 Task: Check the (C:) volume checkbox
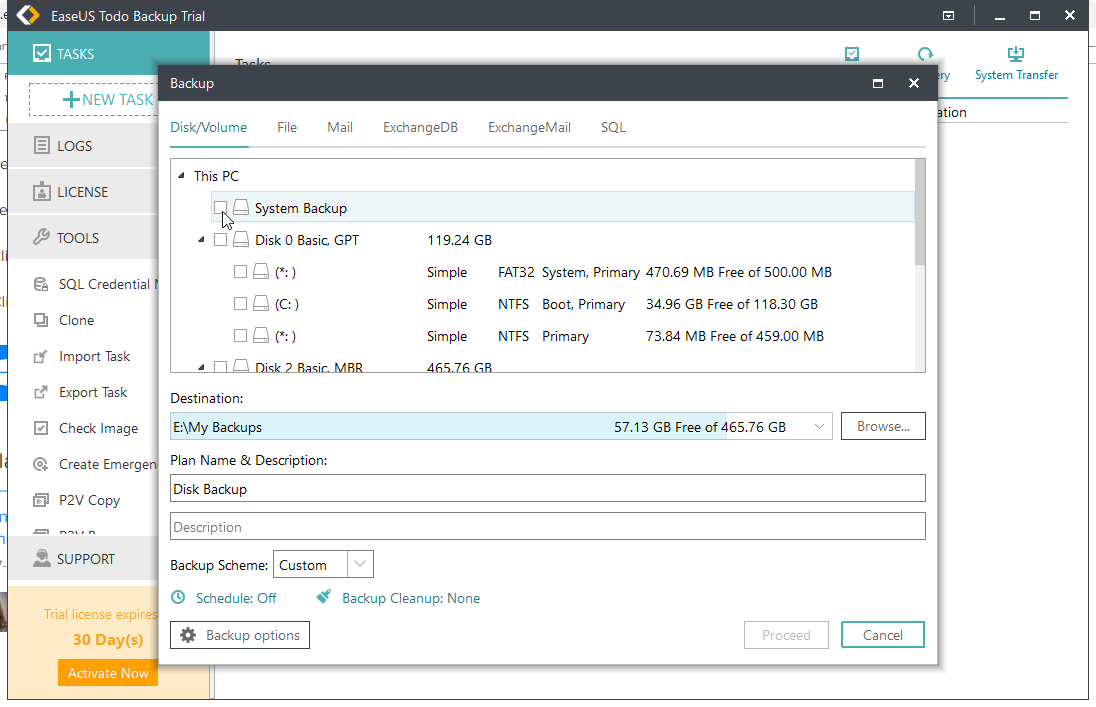(x=240, y=303)
